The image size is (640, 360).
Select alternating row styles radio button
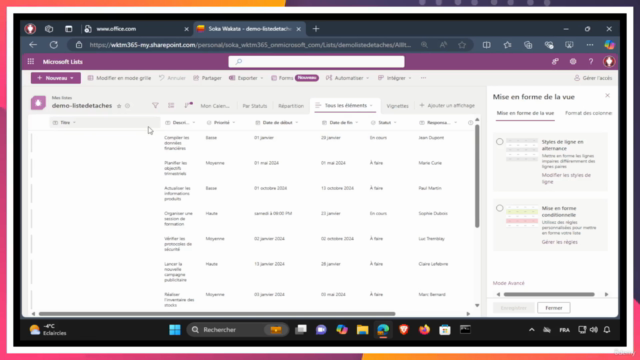click(x=500, y=142)
